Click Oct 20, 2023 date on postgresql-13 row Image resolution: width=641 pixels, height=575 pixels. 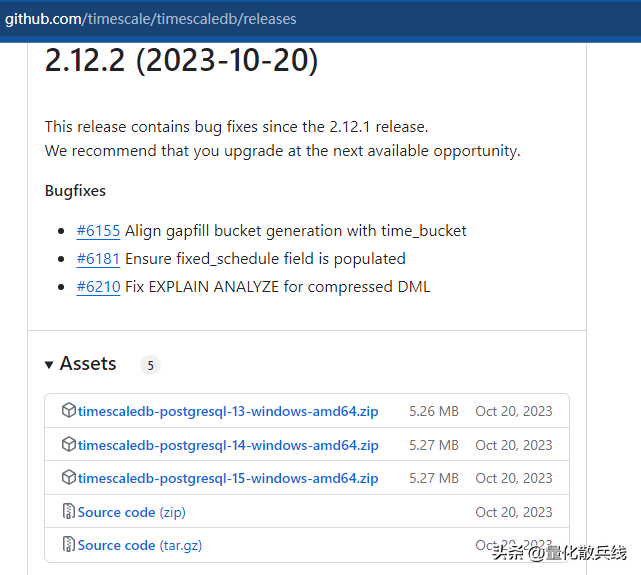513,411
